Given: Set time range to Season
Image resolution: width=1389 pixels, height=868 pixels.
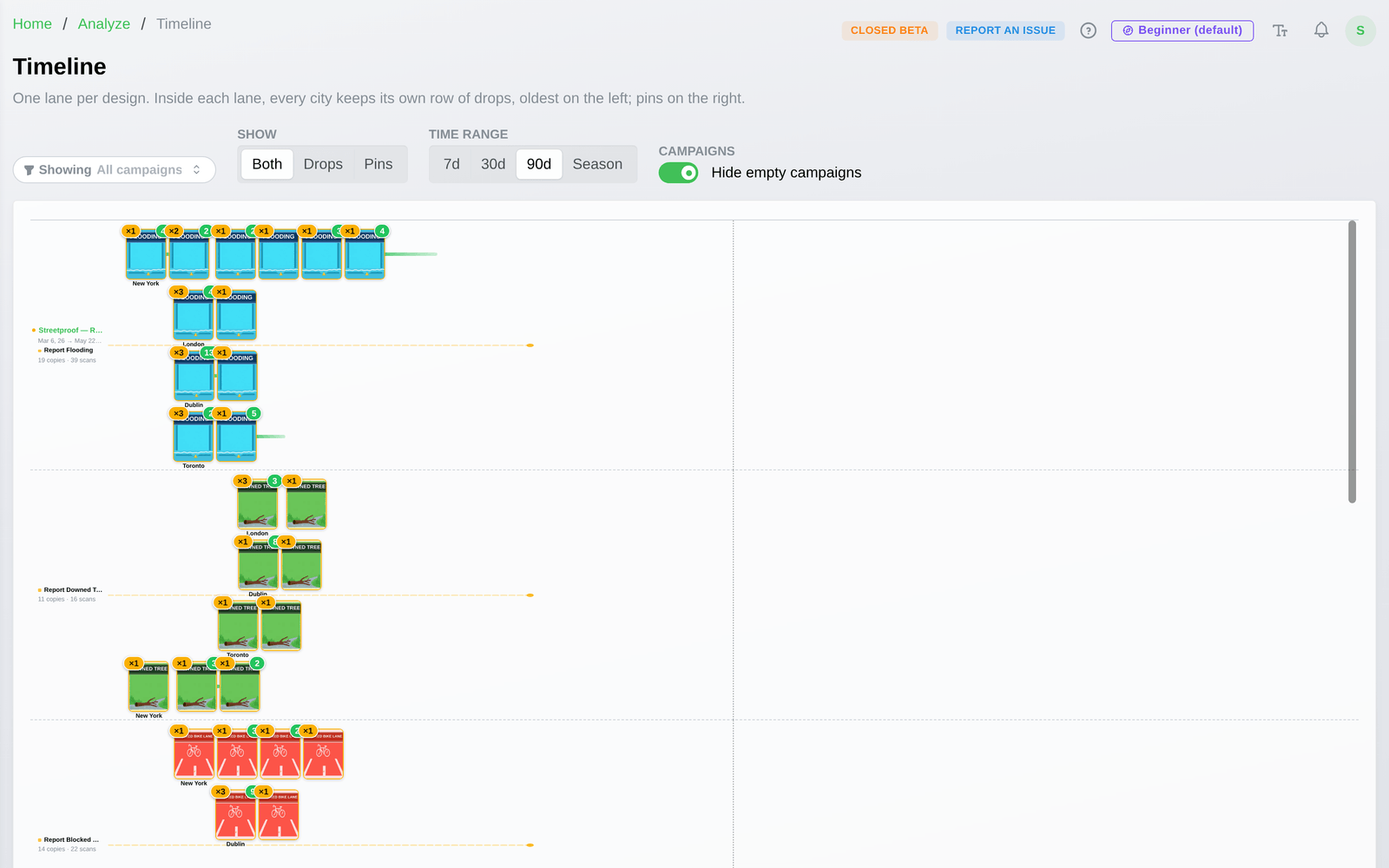Looking at the screenshot, I should (597, 164).
